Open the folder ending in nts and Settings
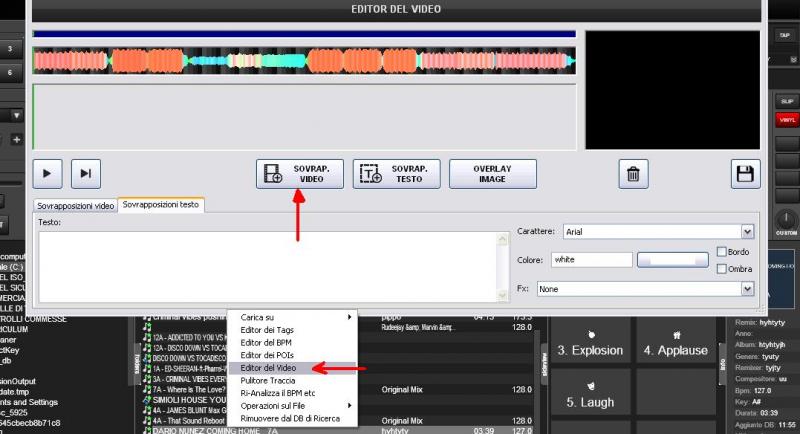The width and height of the screenshot is (800, 434). click(29, 402)
